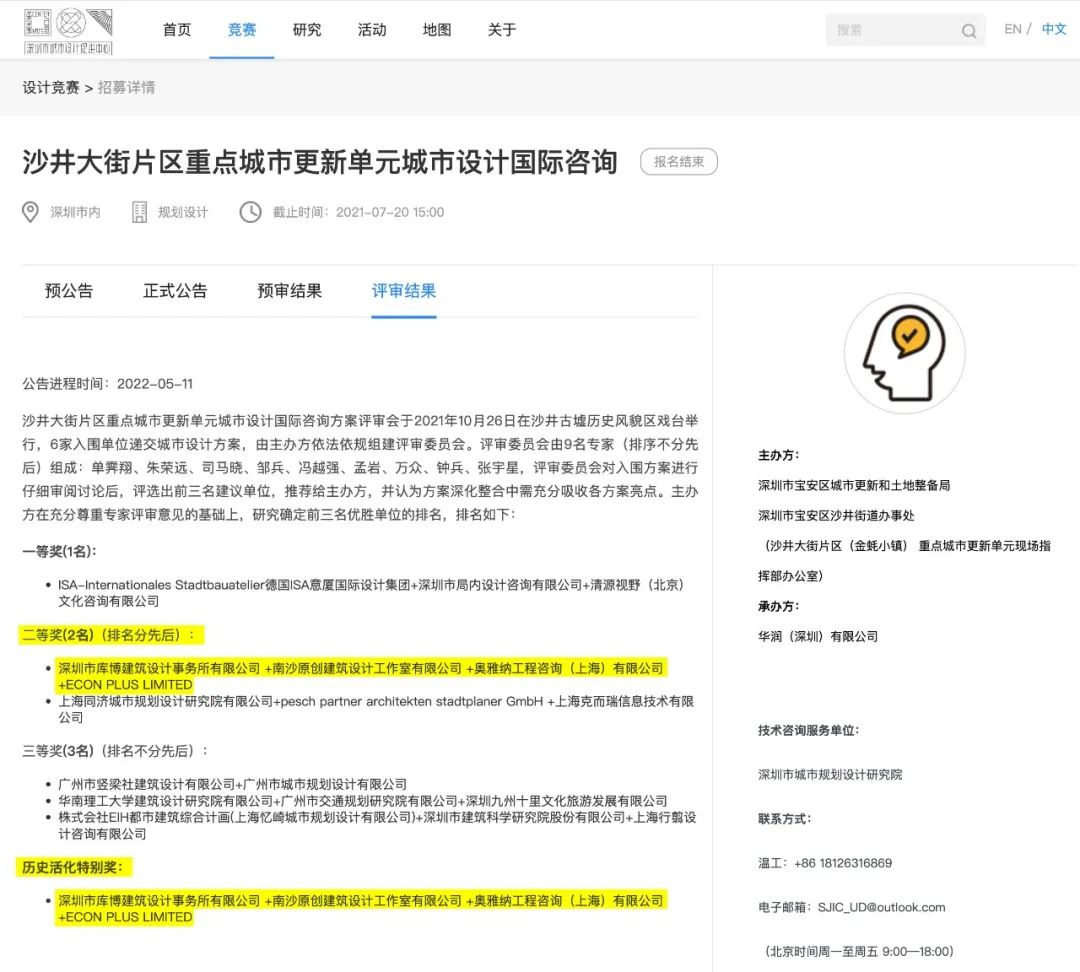Click 华润（深圳）有限公司 text
1080x972 pixels.
click(x=818, y=637)
